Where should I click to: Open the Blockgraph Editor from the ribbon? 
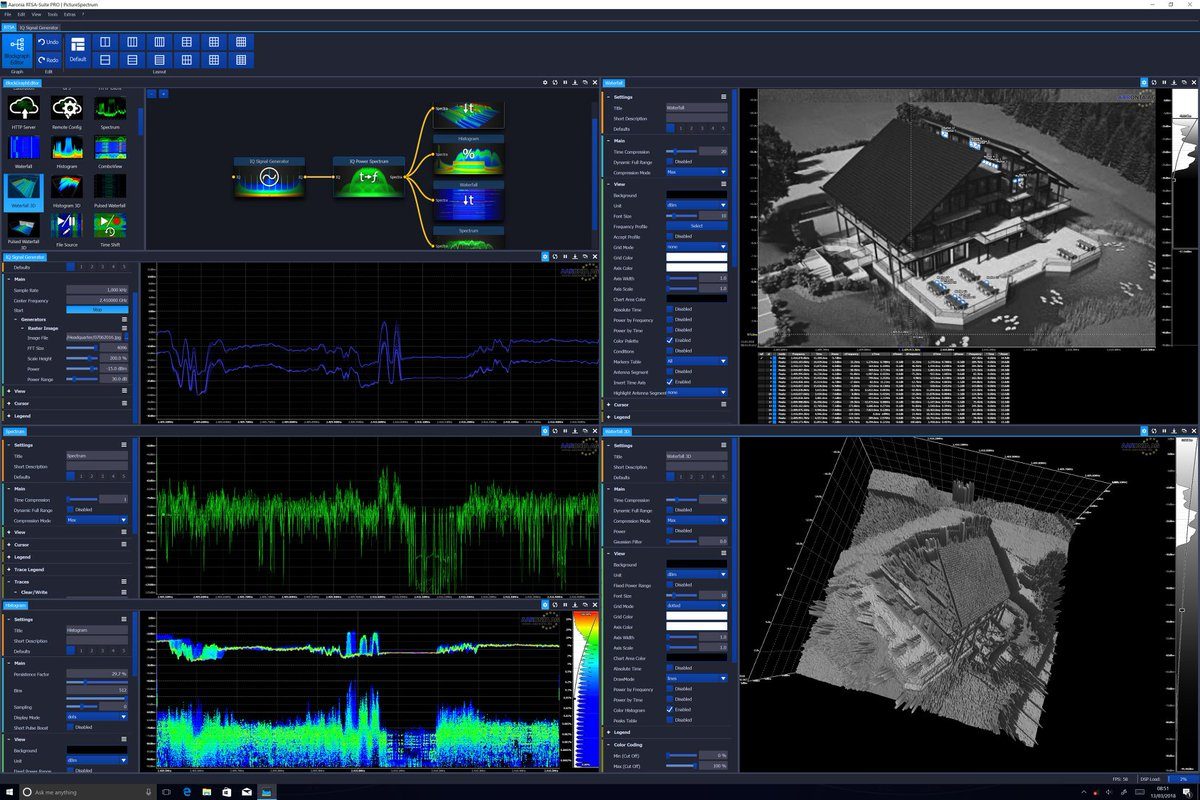pyautogui.click(x=17, y=51)
